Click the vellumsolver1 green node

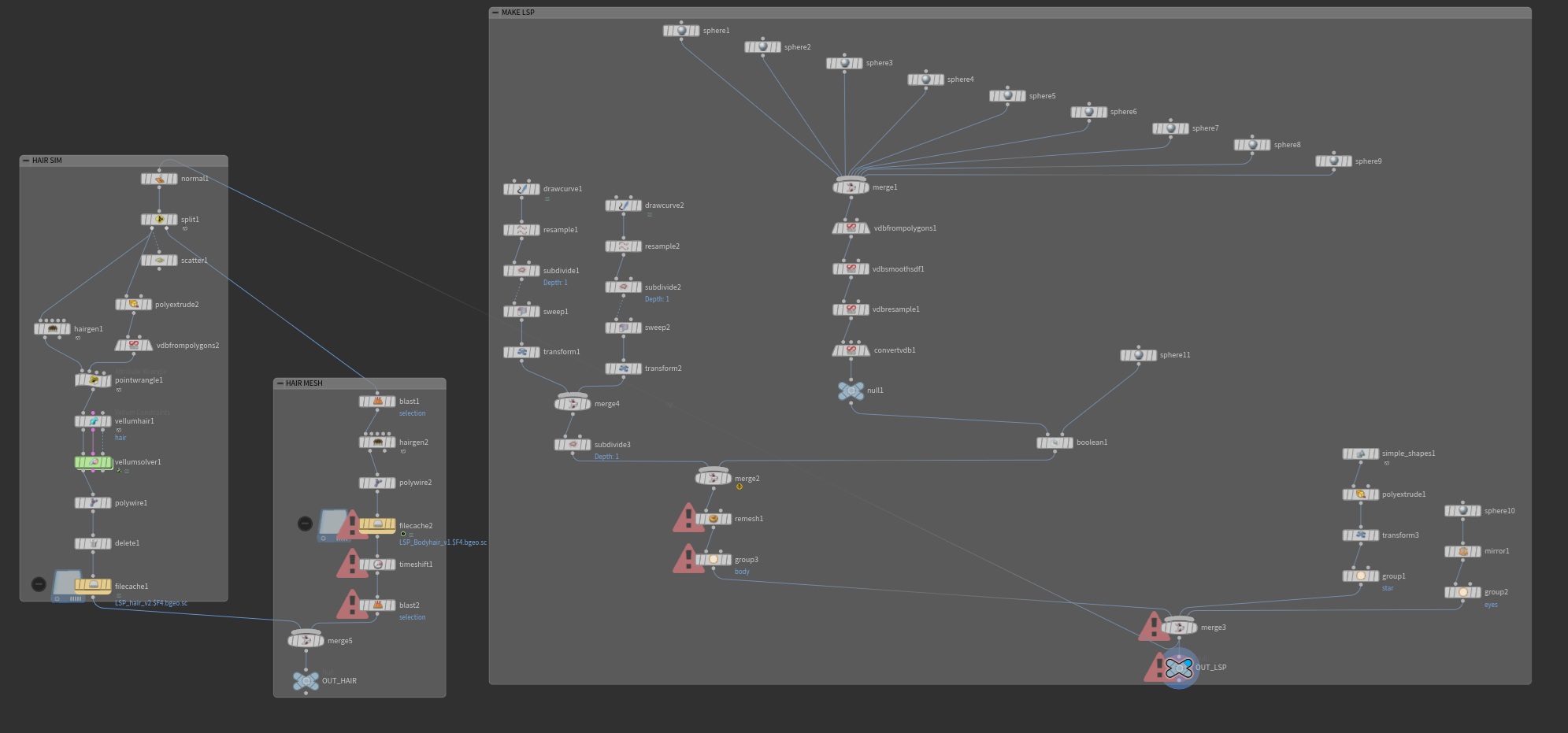coord(93,462)
